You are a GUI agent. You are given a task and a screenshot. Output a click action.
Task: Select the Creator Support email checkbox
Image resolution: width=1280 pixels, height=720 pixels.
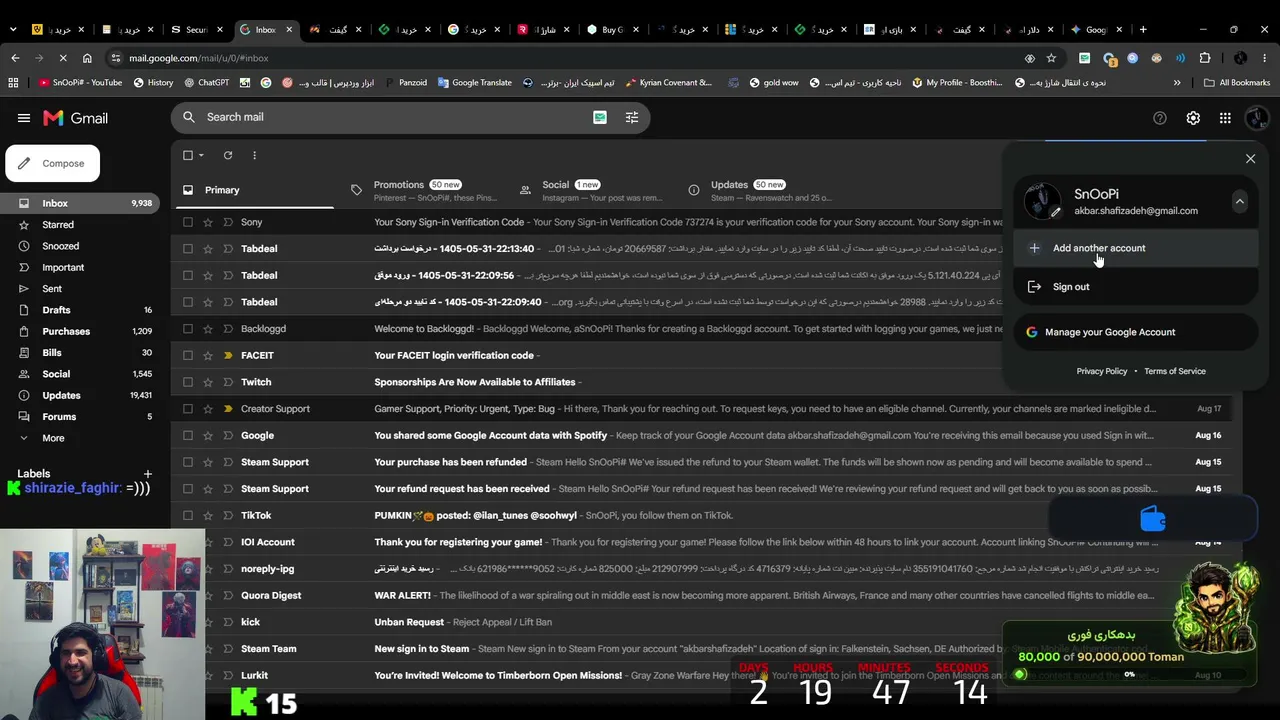(187, 409)
